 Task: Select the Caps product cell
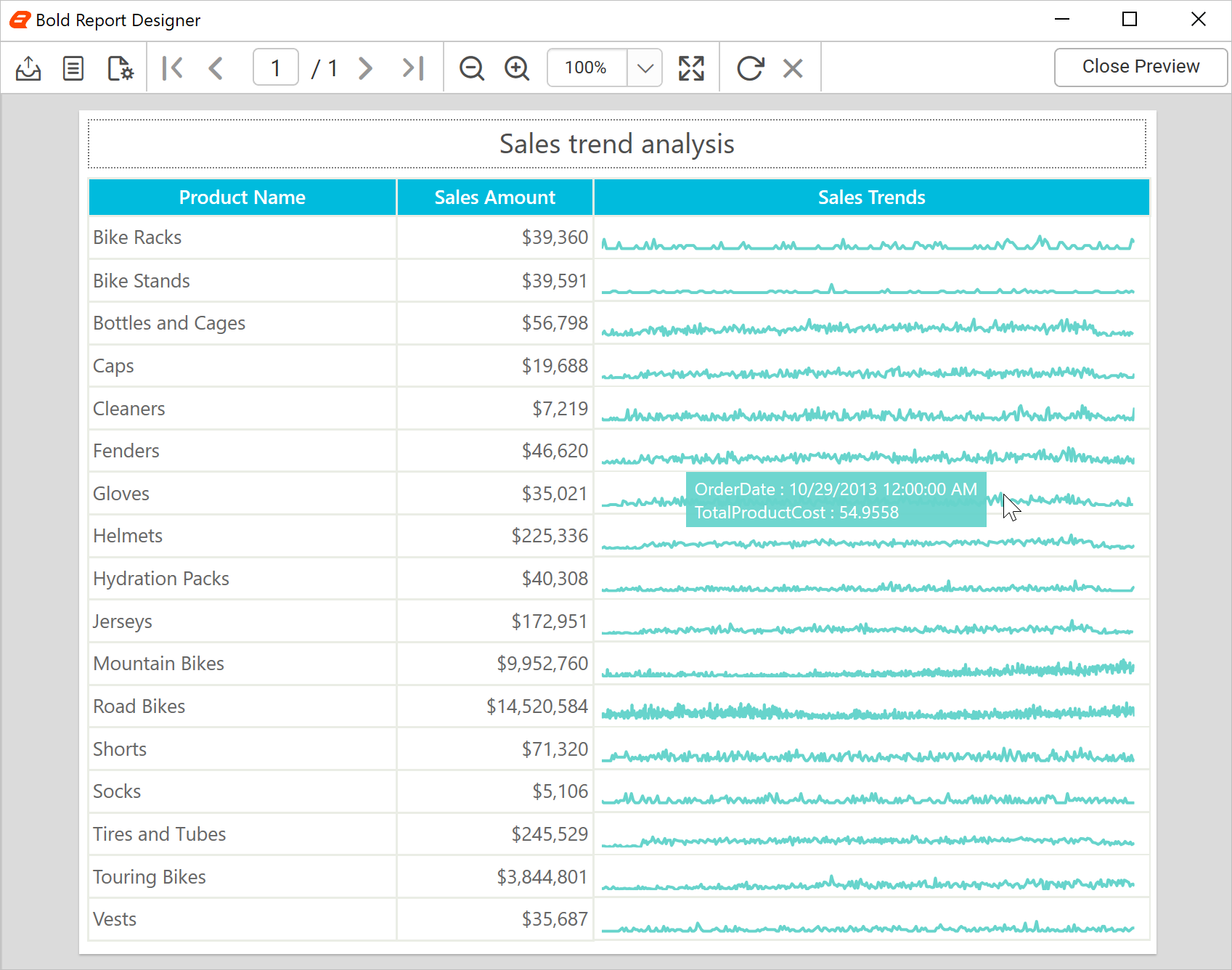click(242, 366)
